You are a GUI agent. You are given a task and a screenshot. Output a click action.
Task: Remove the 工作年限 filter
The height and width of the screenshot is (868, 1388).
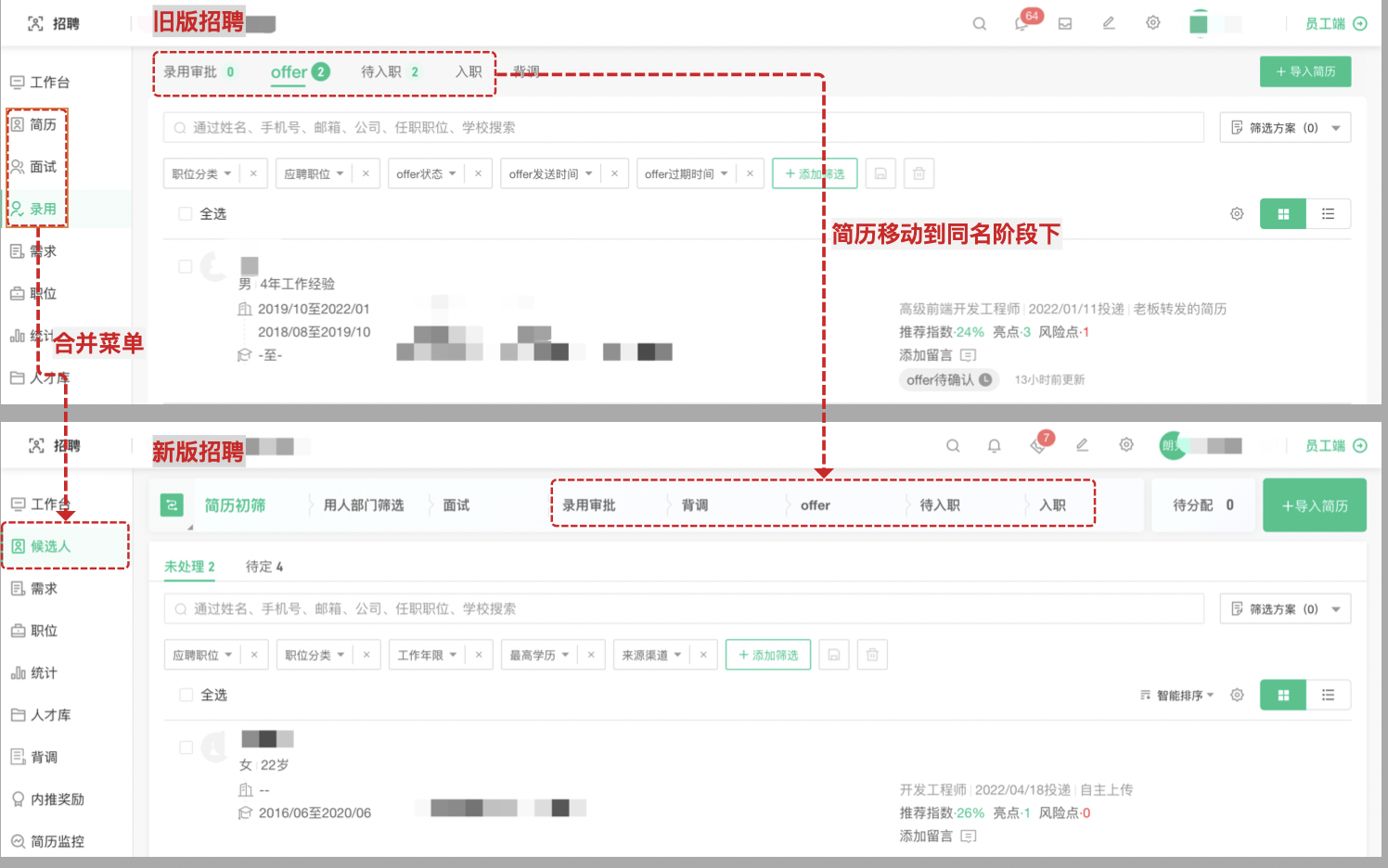pyautogui.click(x=479, y=655)
